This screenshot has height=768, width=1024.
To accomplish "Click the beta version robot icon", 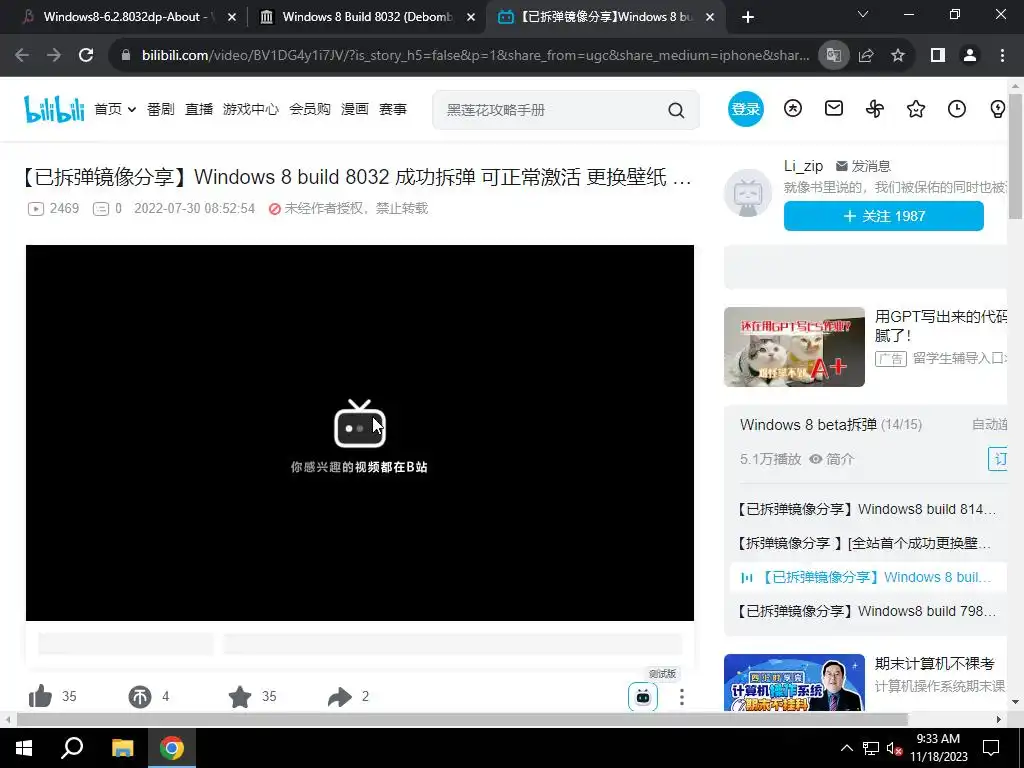I will (x=643, y=697).
